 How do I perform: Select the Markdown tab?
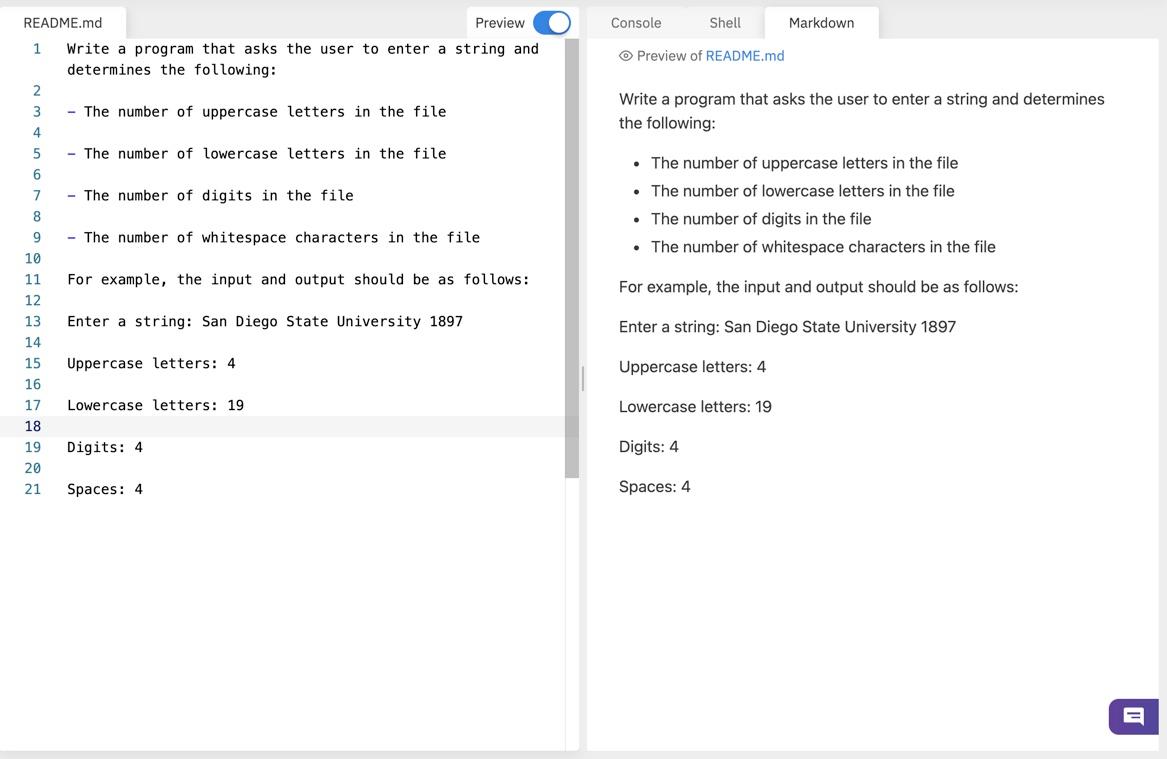821,22
